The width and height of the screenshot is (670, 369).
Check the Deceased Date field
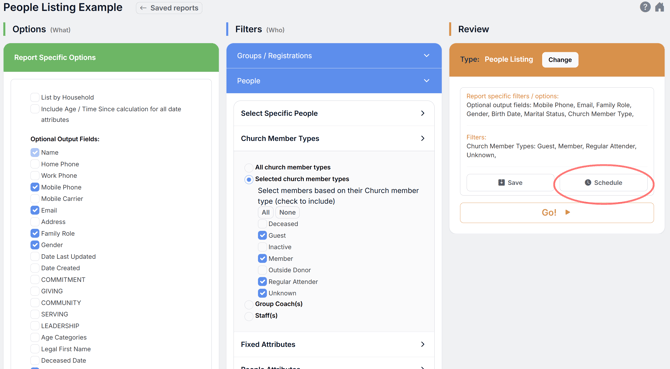click(x=35, y=360)
